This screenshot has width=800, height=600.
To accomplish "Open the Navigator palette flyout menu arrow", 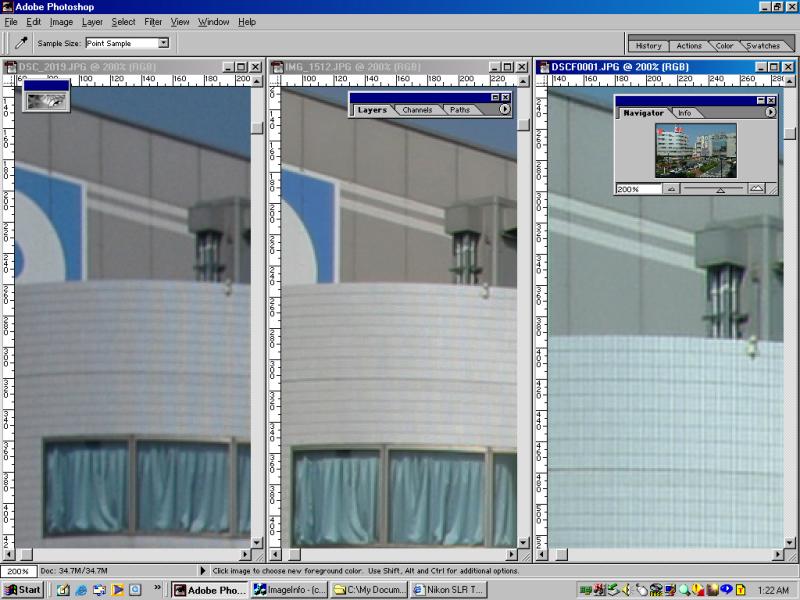I will click(x=770, y=112).
